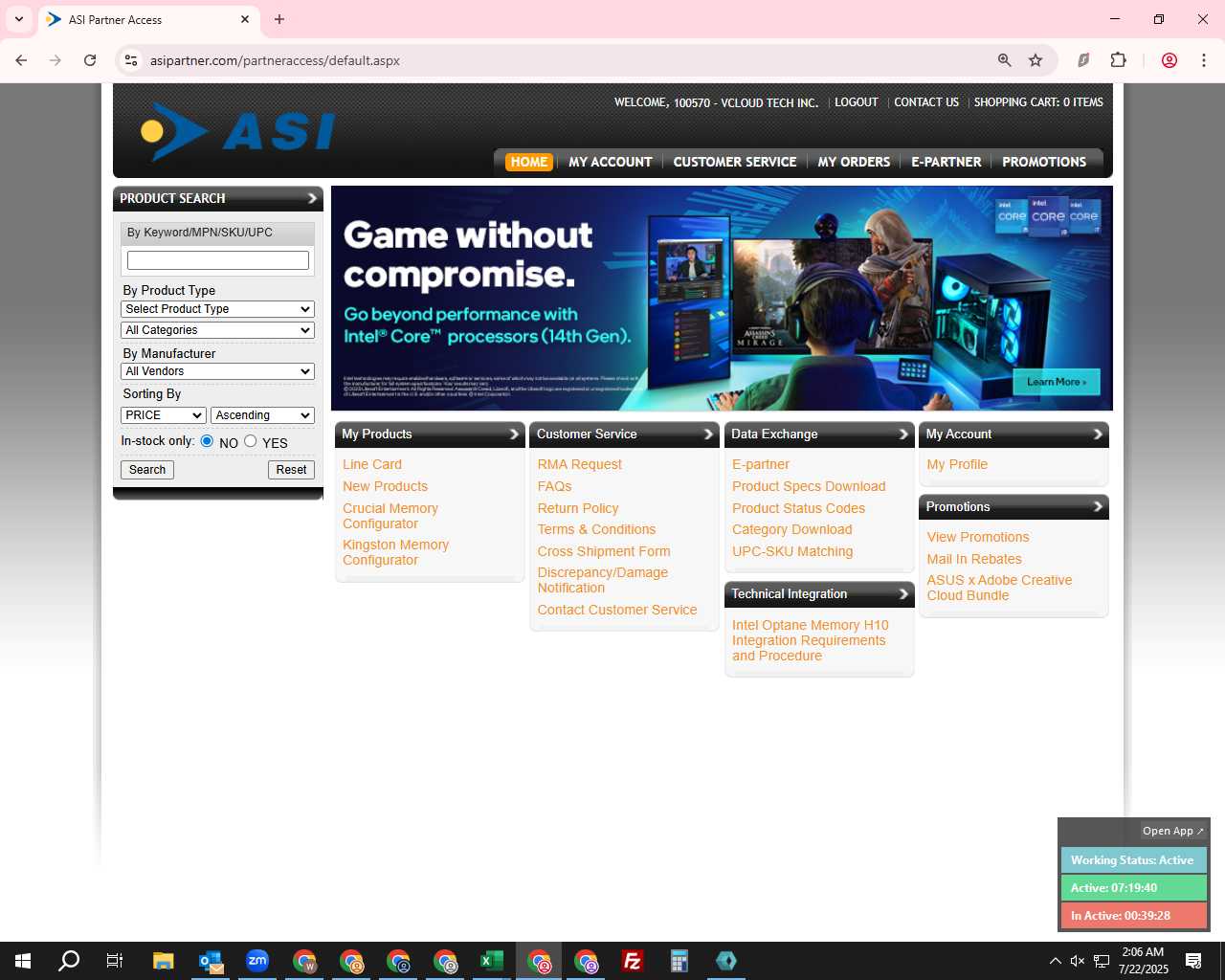This screenshot has width=1225, height=980.
Task: Click the CONTACT US link
Action: pyautogui.click(x=926, y=102)
